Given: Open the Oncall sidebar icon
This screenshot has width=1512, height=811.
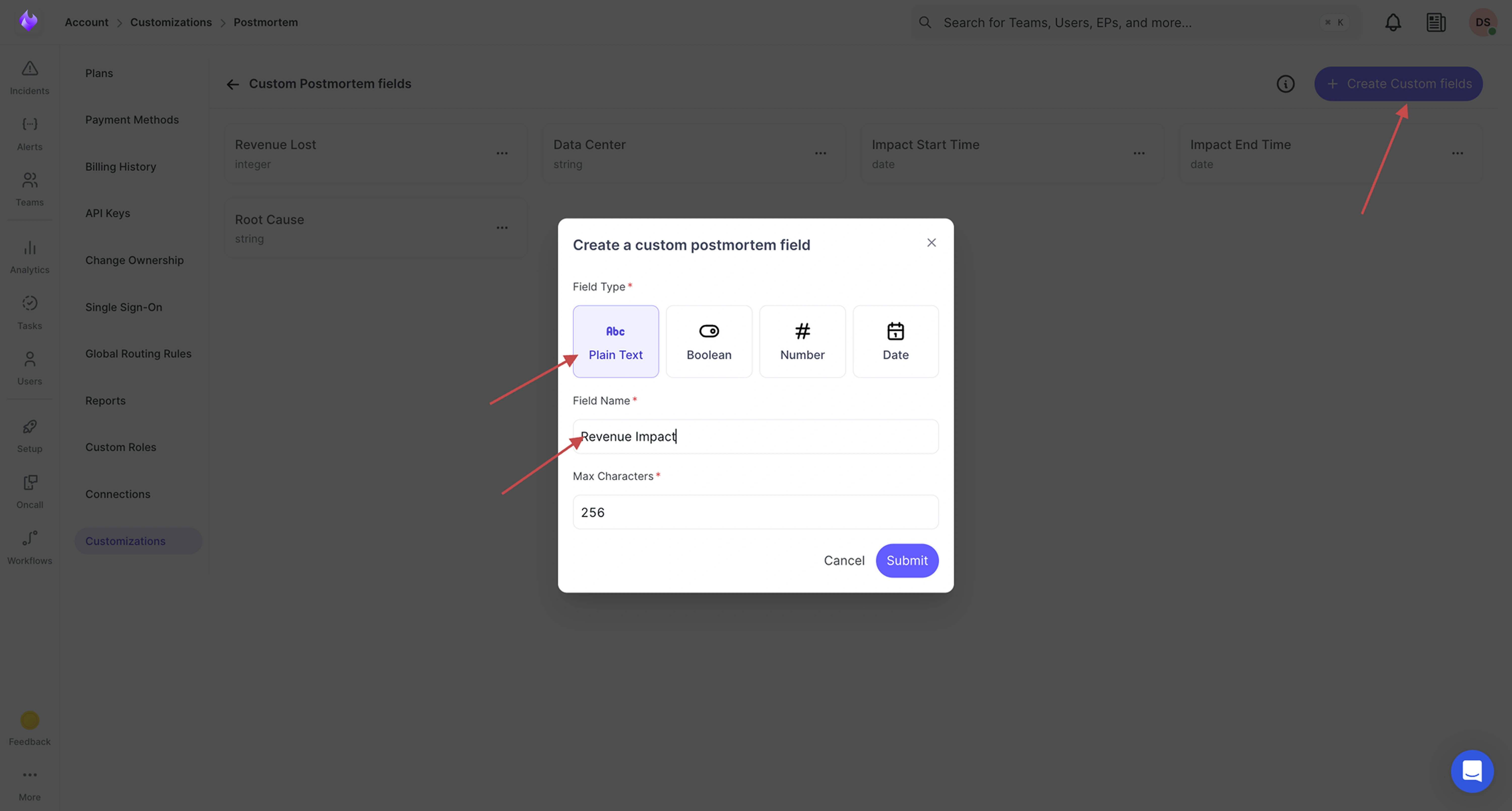Looking at the screenshot, I should point(29,491).
